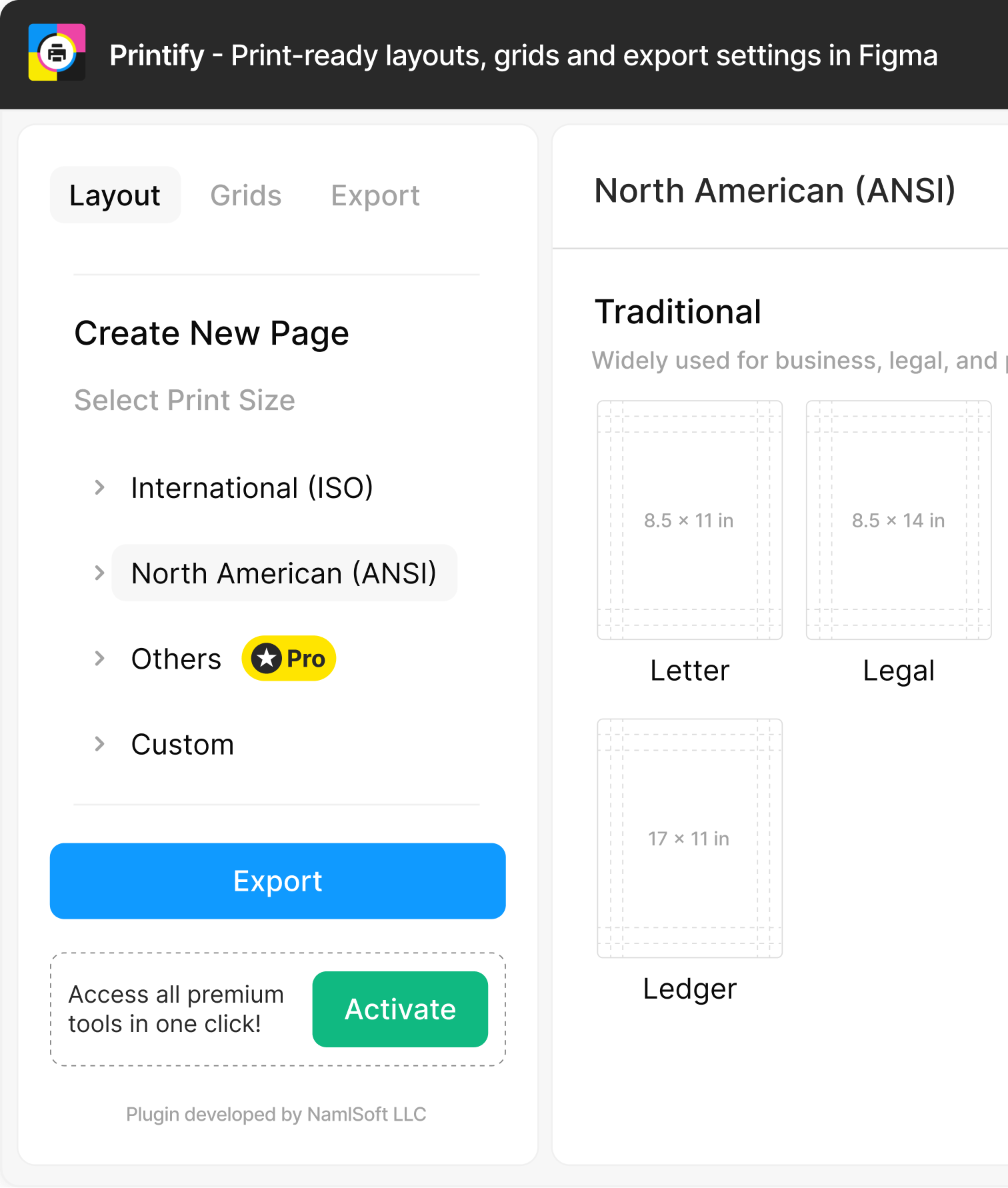
Task: Click the yellow Pro badge
Action: coord(289,659)
